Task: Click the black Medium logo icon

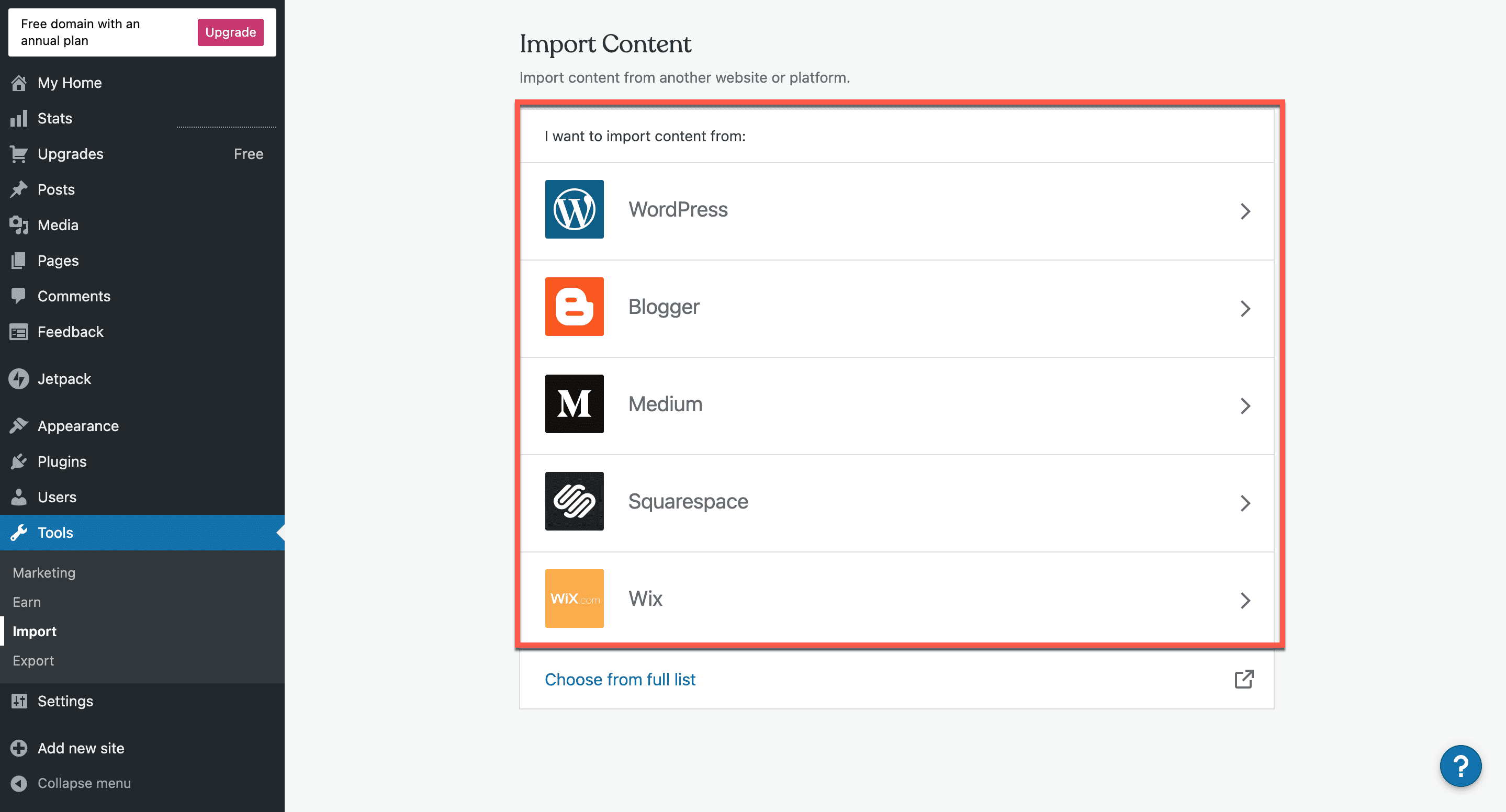Action: (x=574, y=404)
